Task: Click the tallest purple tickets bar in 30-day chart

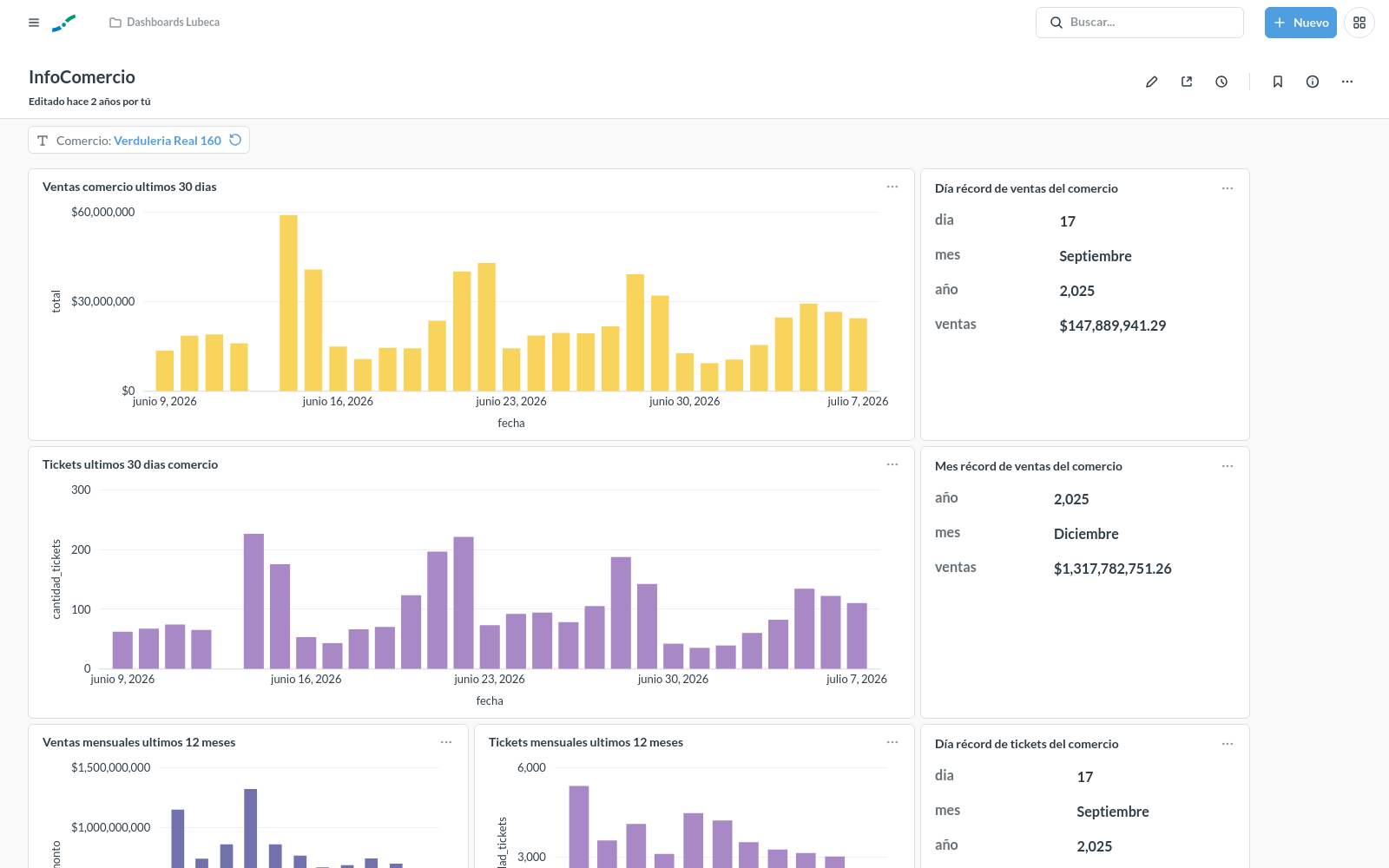Action: (x=253, y=601)
